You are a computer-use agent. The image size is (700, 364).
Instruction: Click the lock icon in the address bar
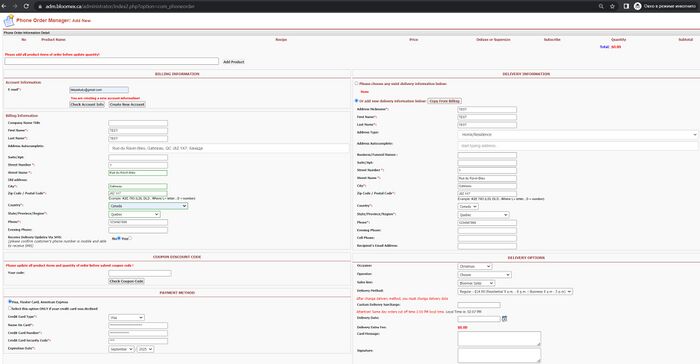pos(40,6)
